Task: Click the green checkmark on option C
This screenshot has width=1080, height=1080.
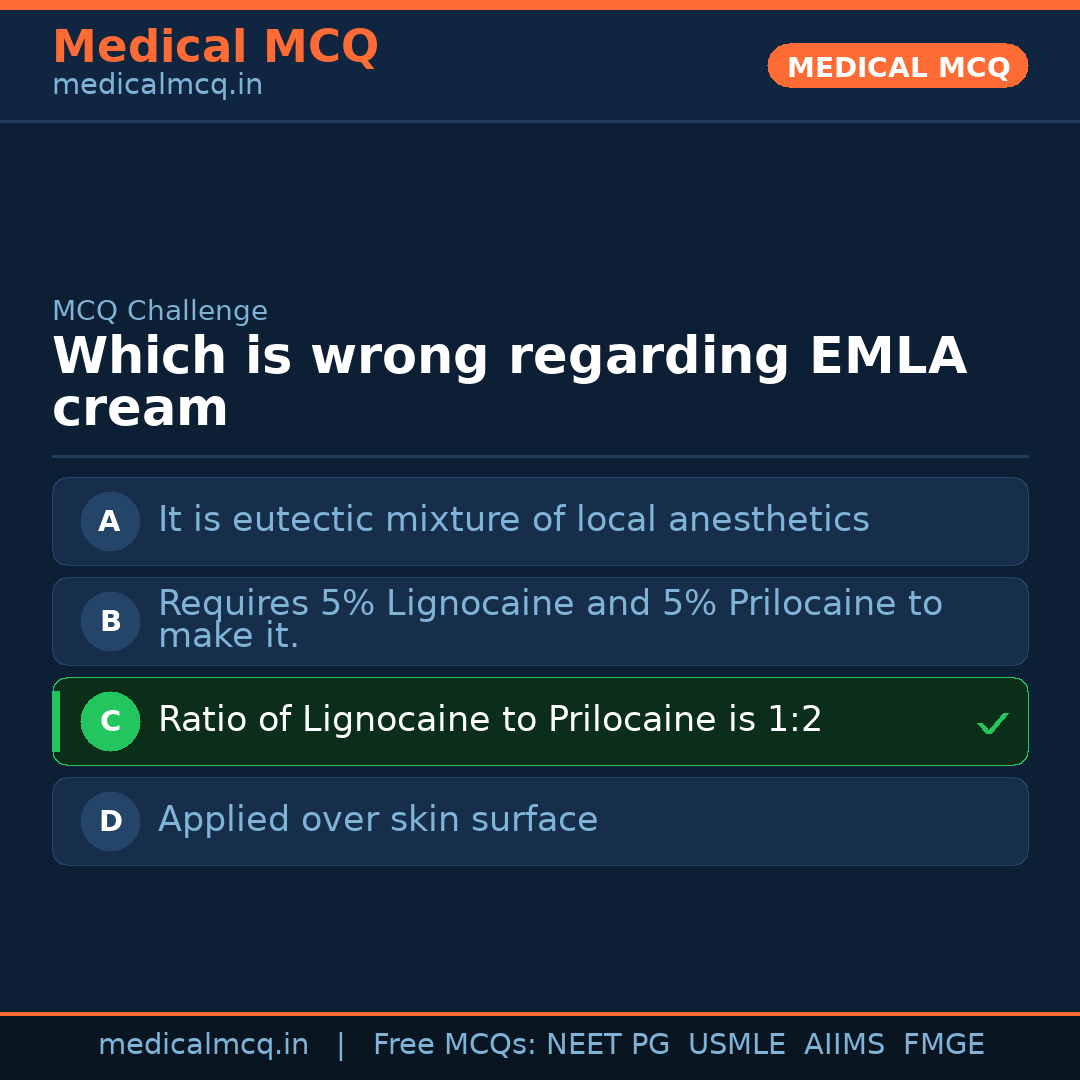Action: [x=992, y=723]
